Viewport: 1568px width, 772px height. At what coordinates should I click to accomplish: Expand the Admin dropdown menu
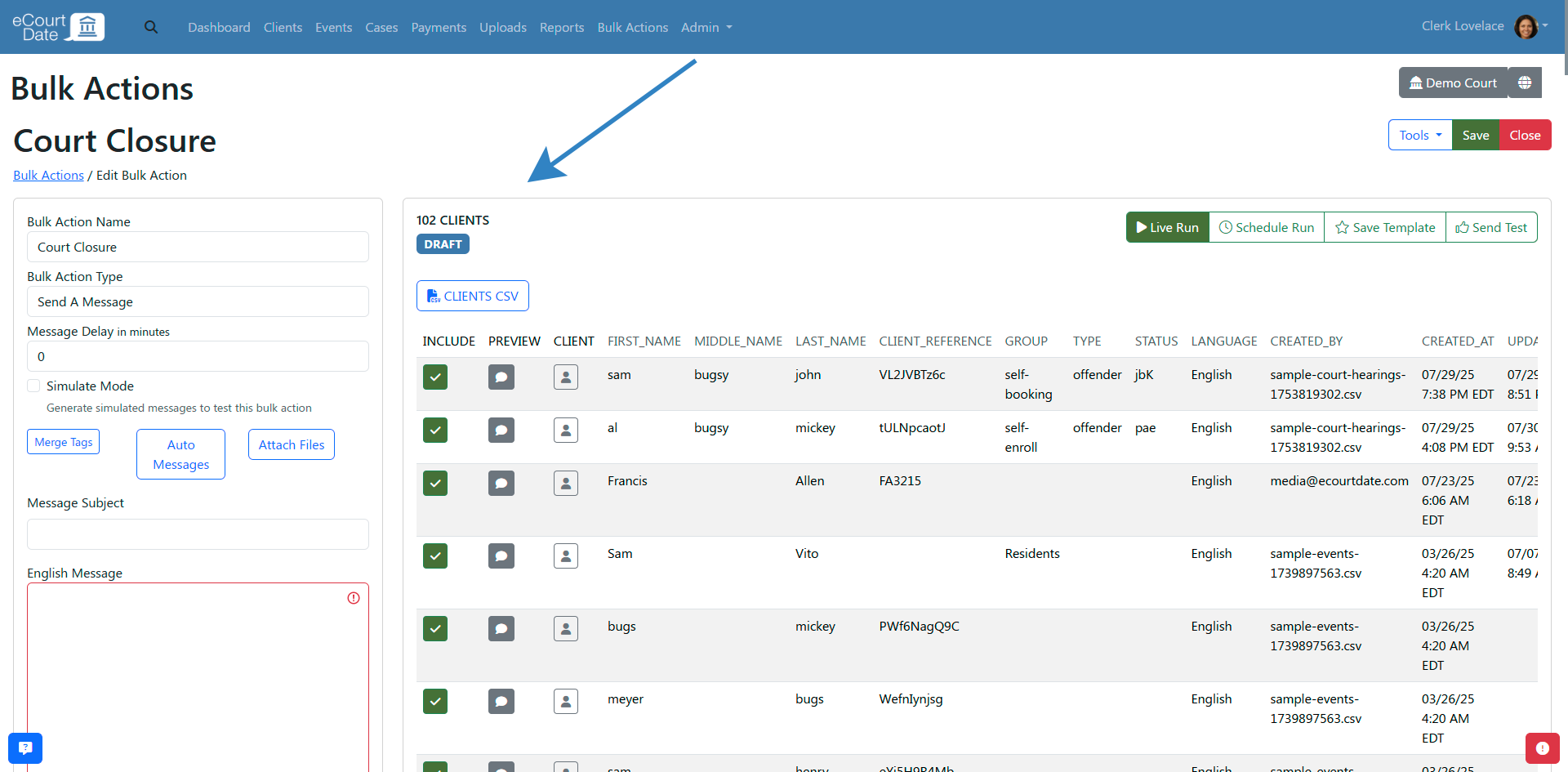point(706,27)
